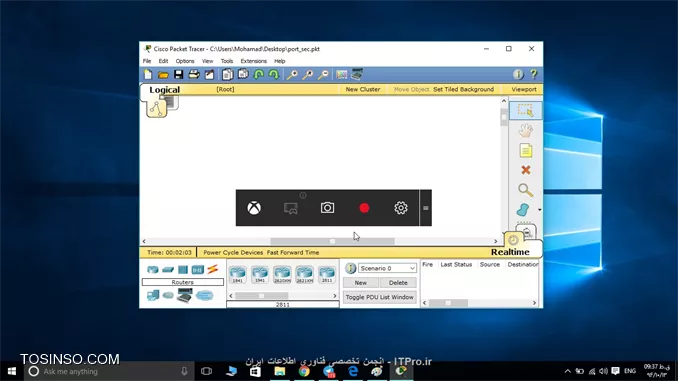Viewport: 678px width, 381px height.
Task: Open the Extensions menu
Action: (253, 61)
